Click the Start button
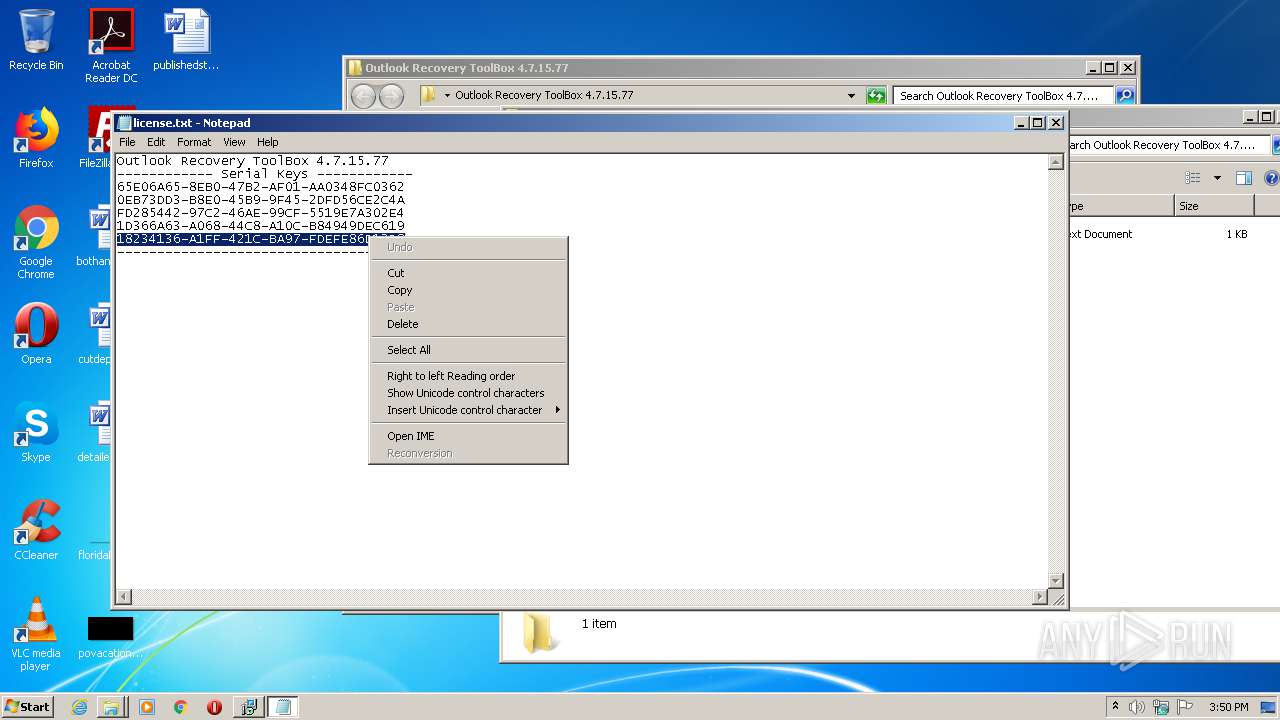 (x=27, y=707)
